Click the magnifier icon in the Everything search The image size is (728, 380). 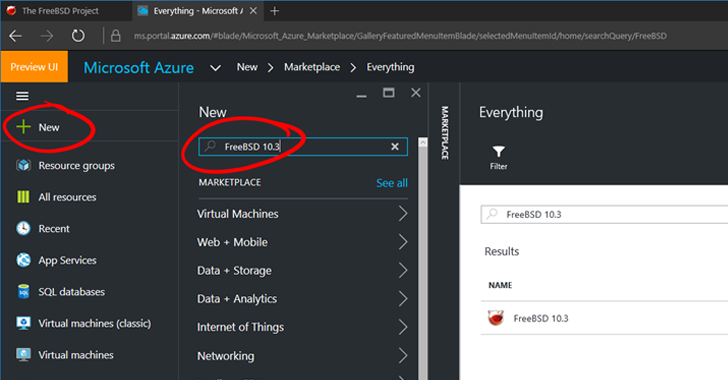(x=492, y=214)
